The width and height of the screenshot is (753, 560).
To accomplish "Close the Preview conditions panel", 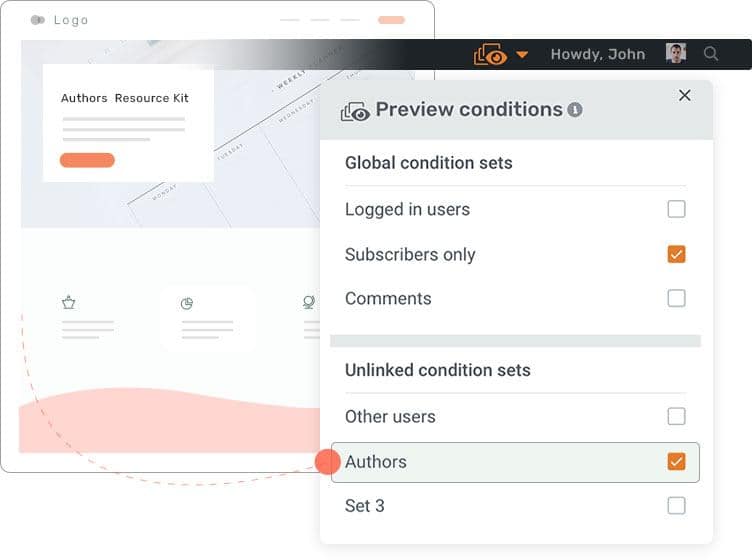I will coord(684,96).
